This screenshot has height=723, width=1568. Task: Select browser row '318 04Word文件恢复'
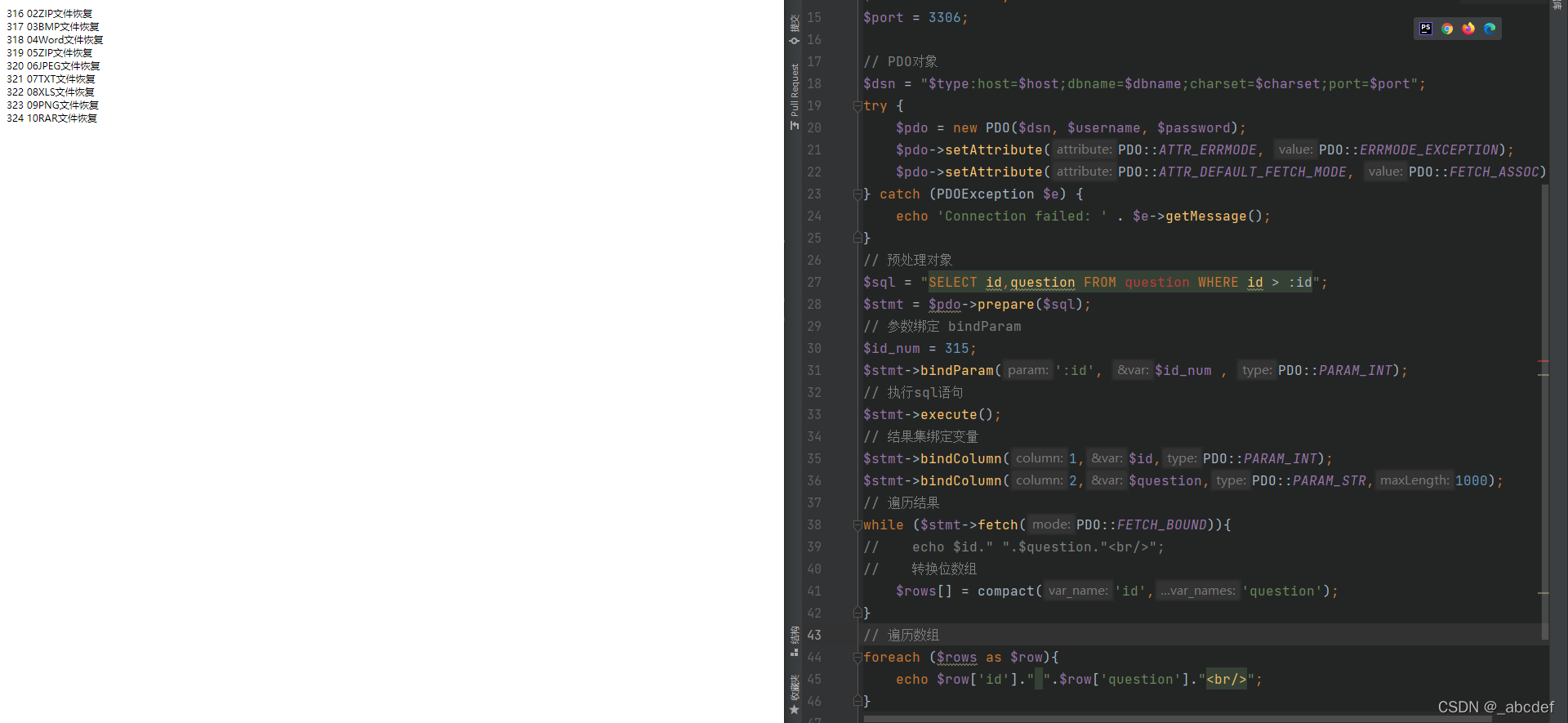click(x=55, y=40)
